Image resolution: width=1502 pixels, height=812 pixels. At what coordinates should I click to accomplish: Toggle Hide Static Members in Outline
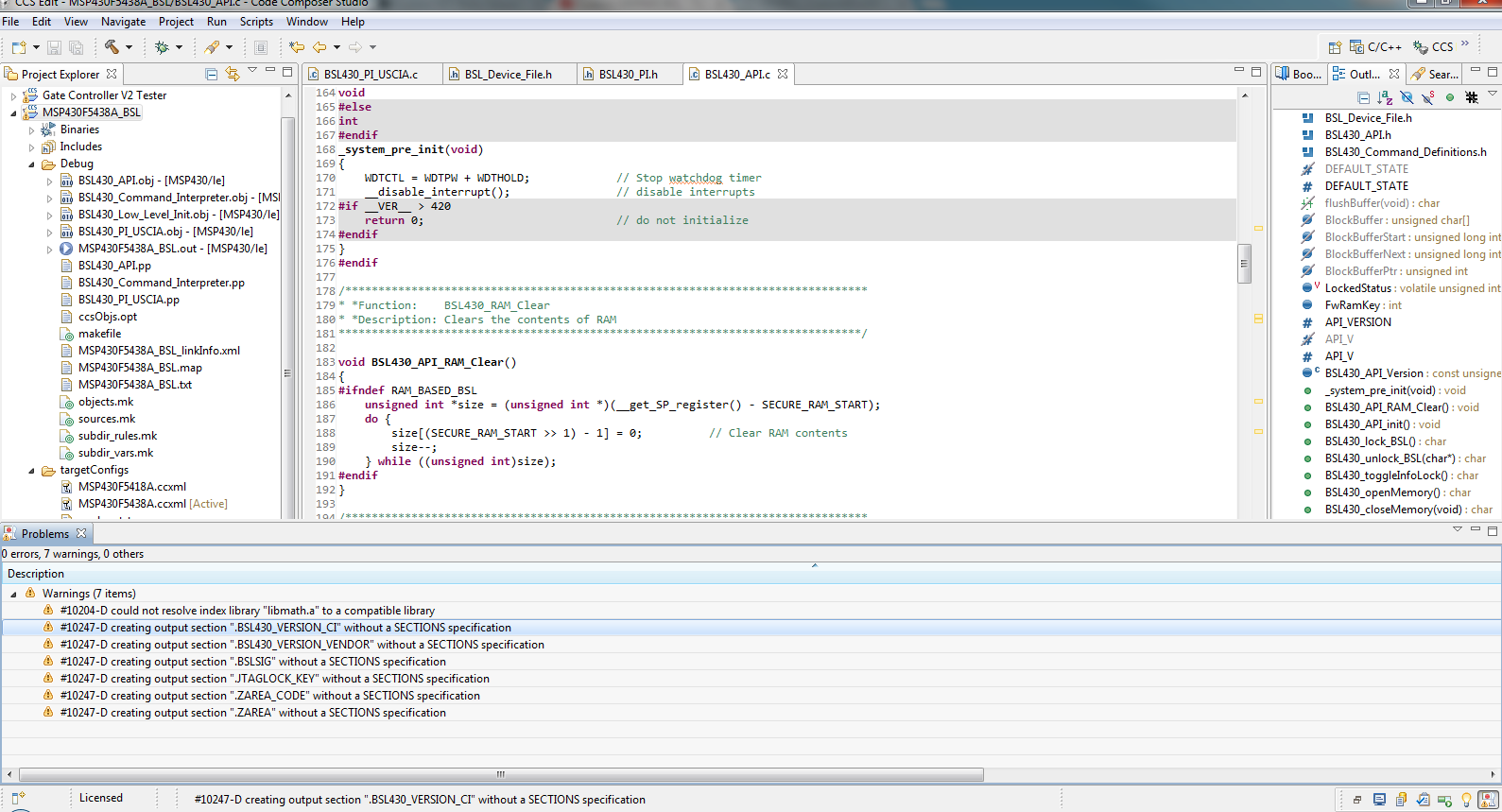pyautogui.click(x=1427, y=97)
